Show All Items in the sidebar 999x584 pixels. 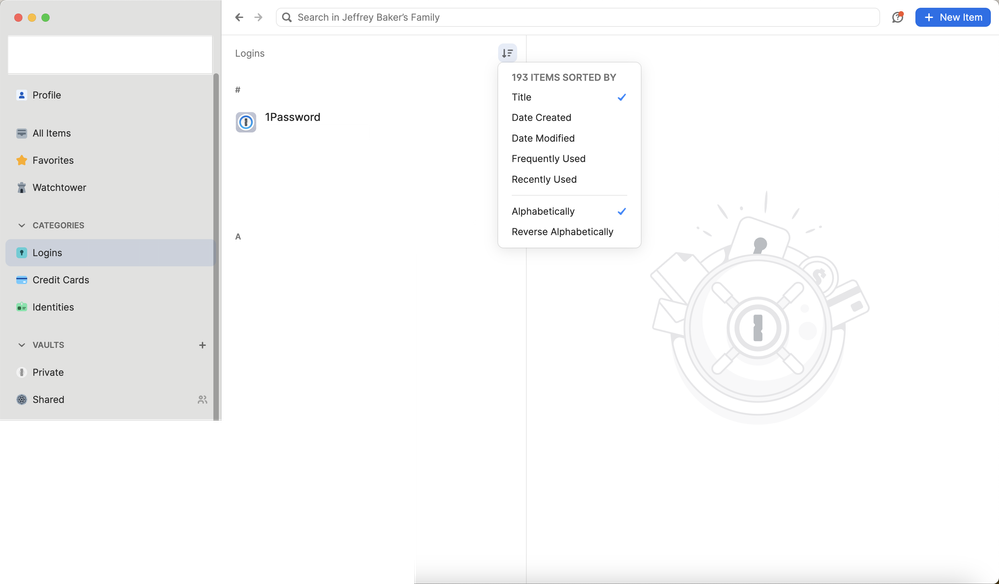pos(110,133)
